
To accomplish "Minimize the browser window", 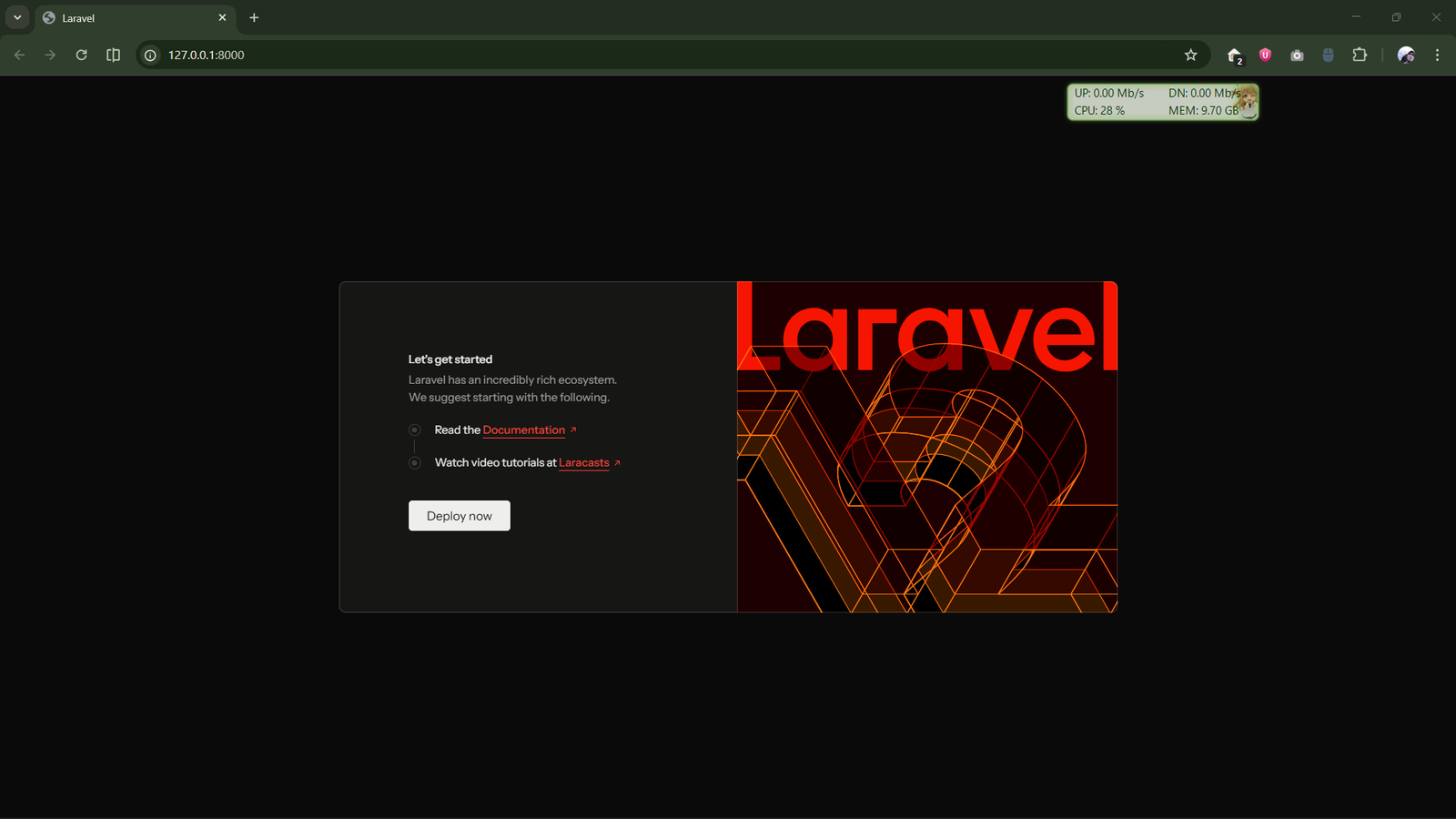I will click(1356, 17).
